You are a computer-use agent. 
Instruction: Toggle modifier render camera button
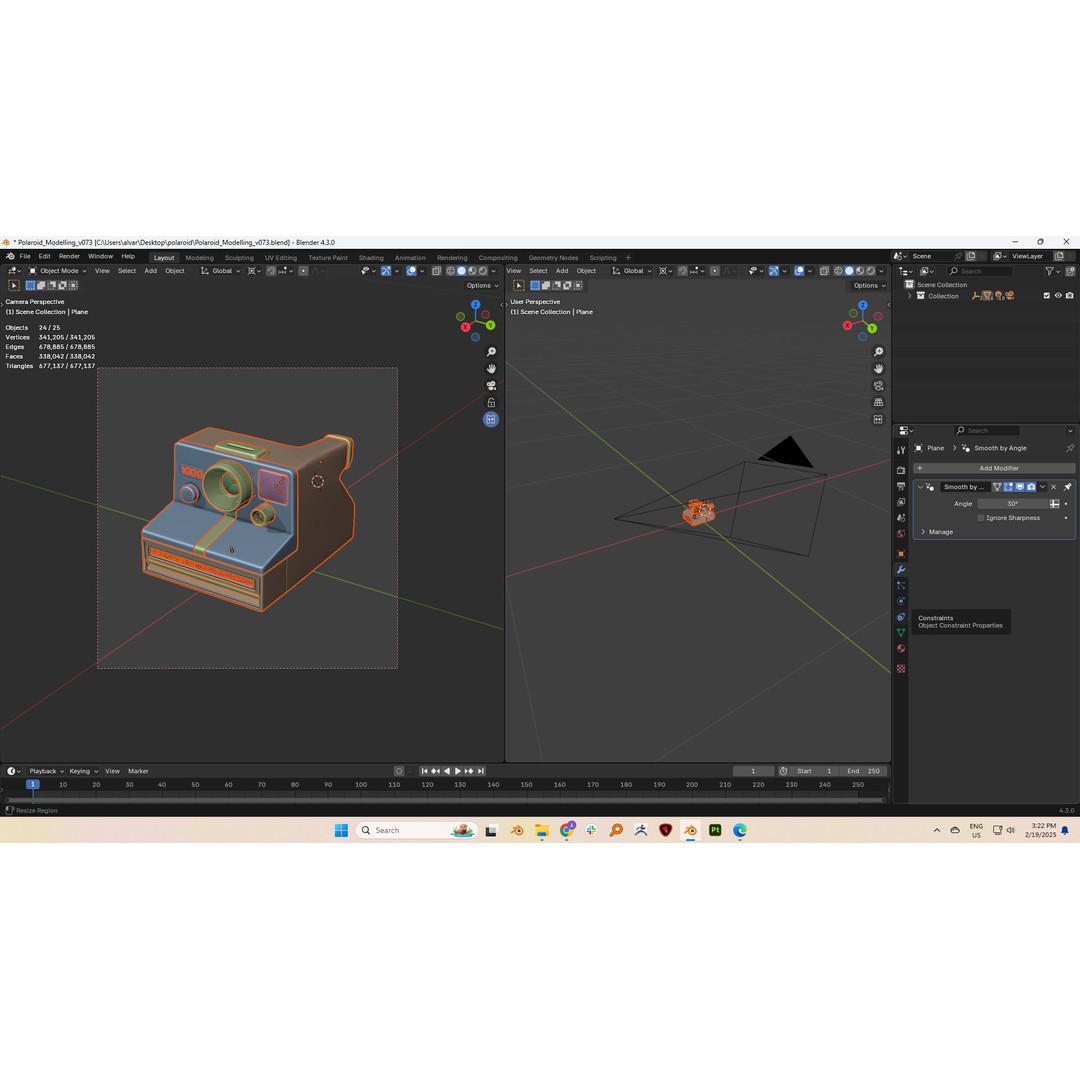[x=1031, y=487]
